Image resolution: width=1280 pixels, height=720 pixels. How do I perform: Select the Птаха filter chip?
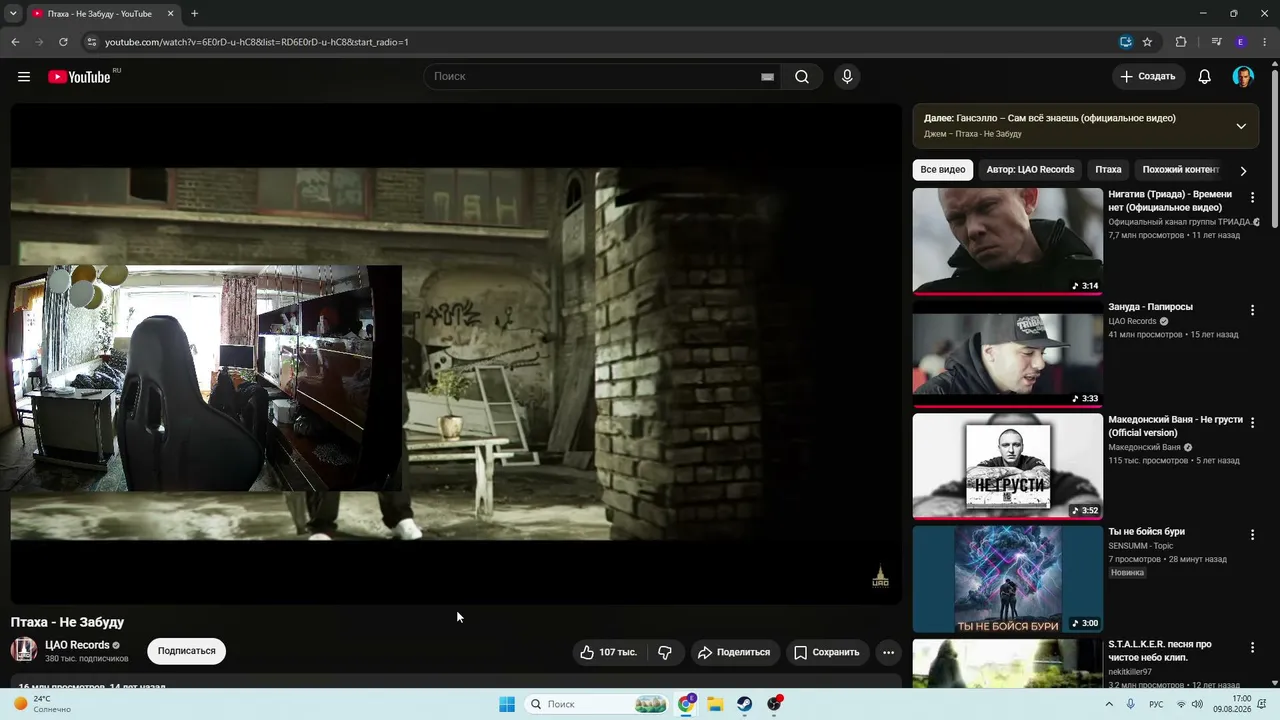1108,170
